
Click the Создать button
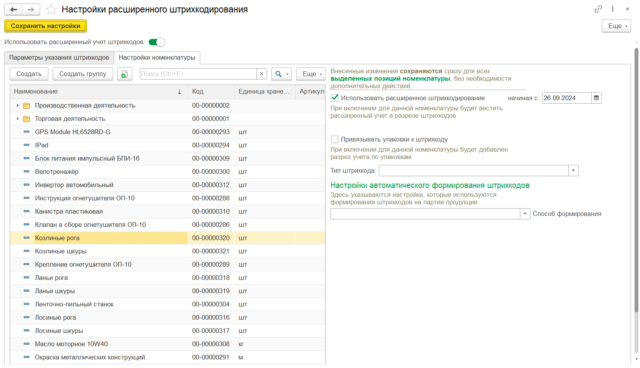(29, 74)
